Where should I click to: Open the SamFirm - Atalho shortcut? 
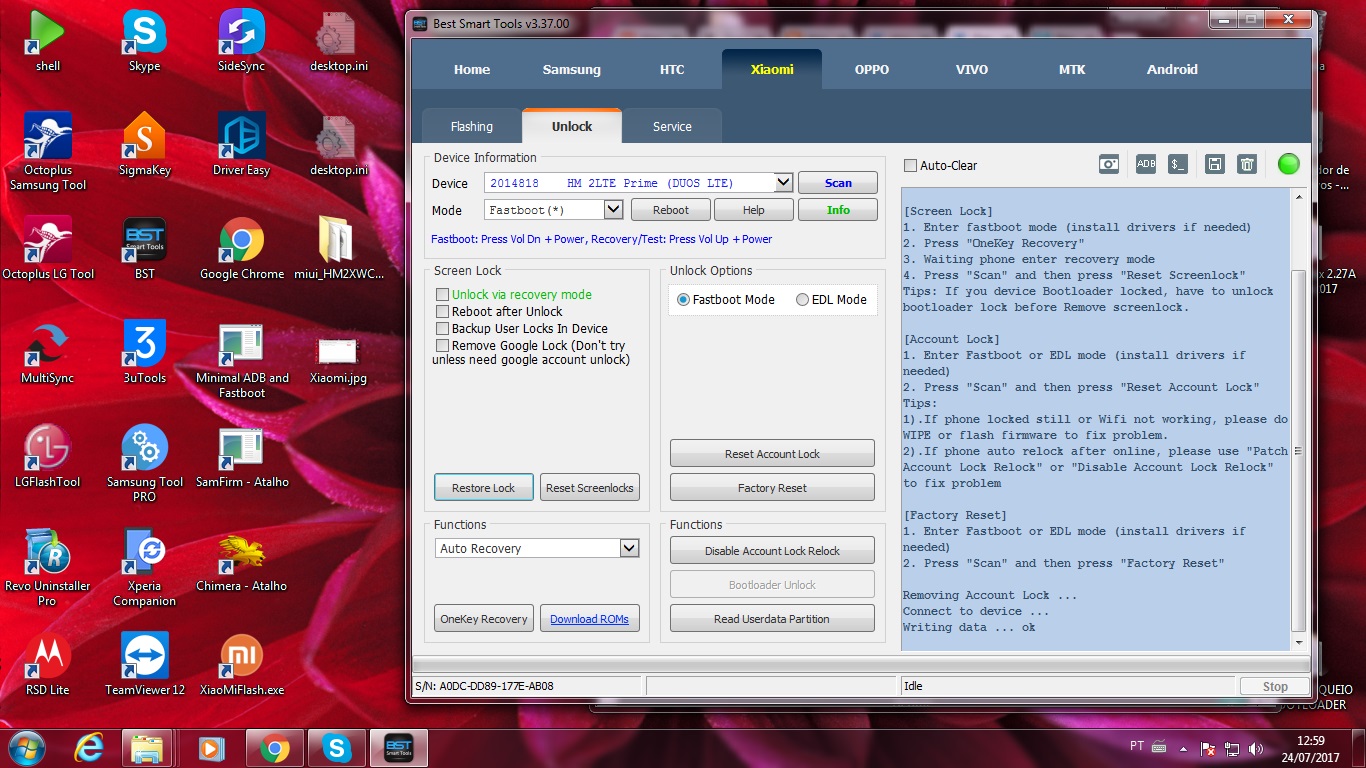[x=241, y=457]
